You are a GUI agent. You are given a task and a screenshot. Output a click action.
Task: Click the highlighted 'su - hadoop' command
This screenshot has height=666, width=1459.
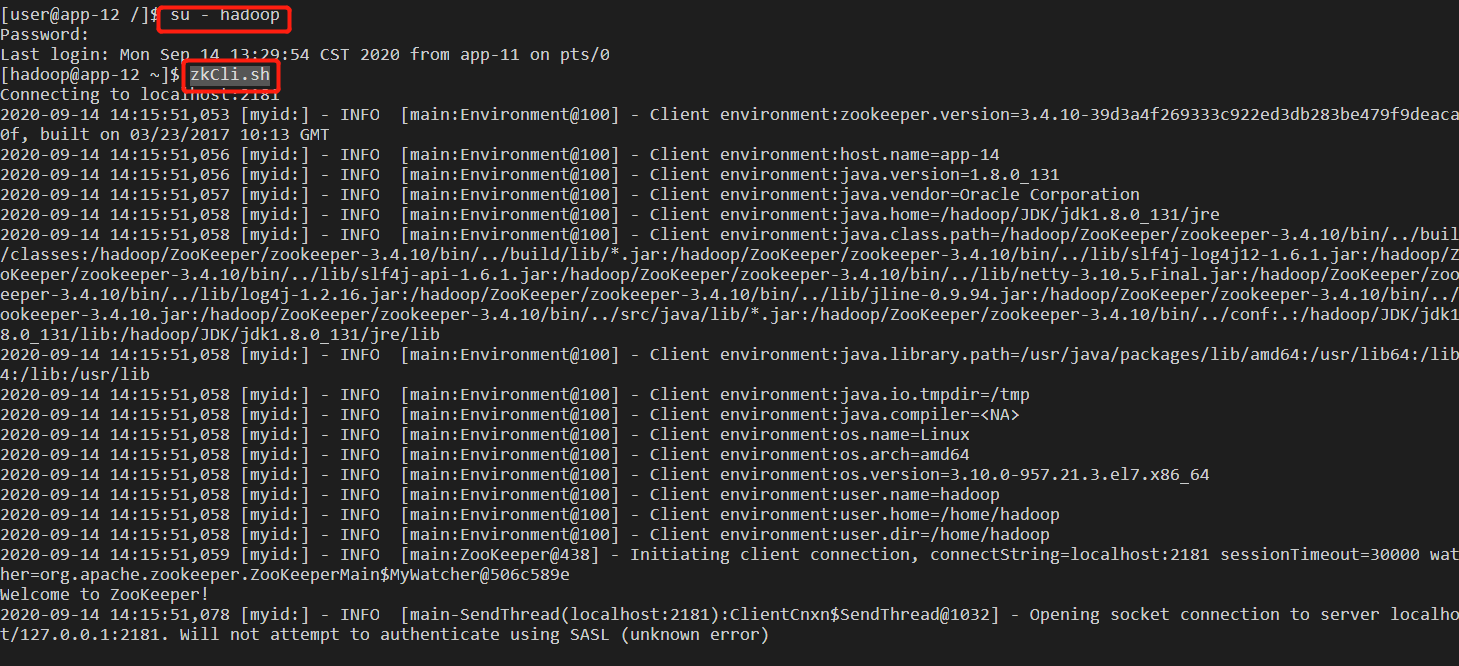tap(224, 14)
